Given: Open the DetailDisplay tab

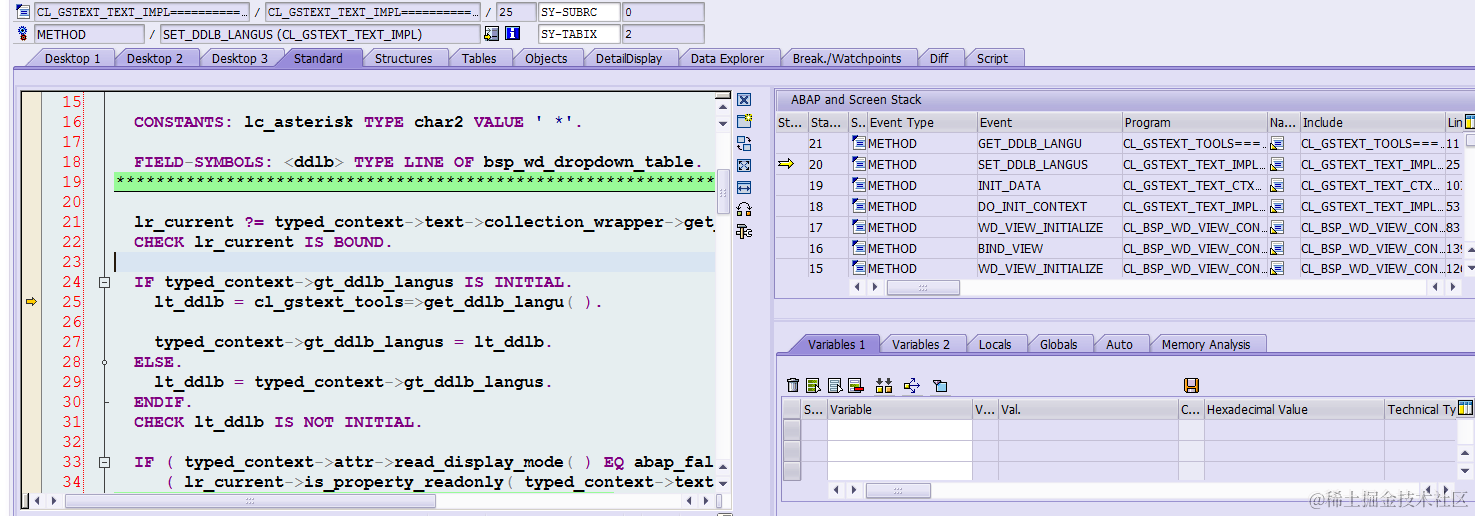Looking at the screenshot, I should [629, 58].
